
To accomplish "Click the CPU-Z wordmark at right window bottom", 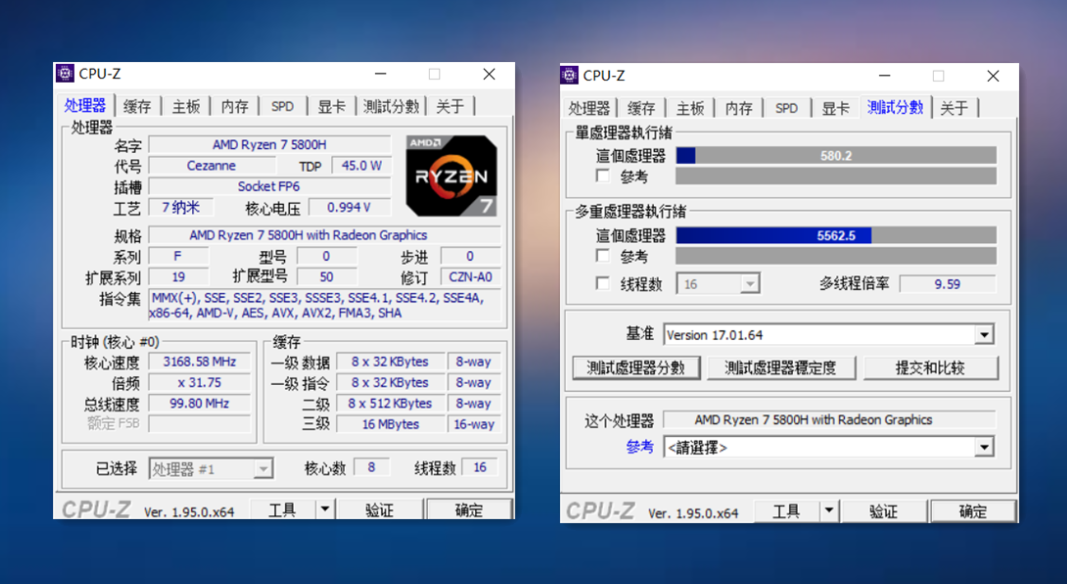I will 601,510.
